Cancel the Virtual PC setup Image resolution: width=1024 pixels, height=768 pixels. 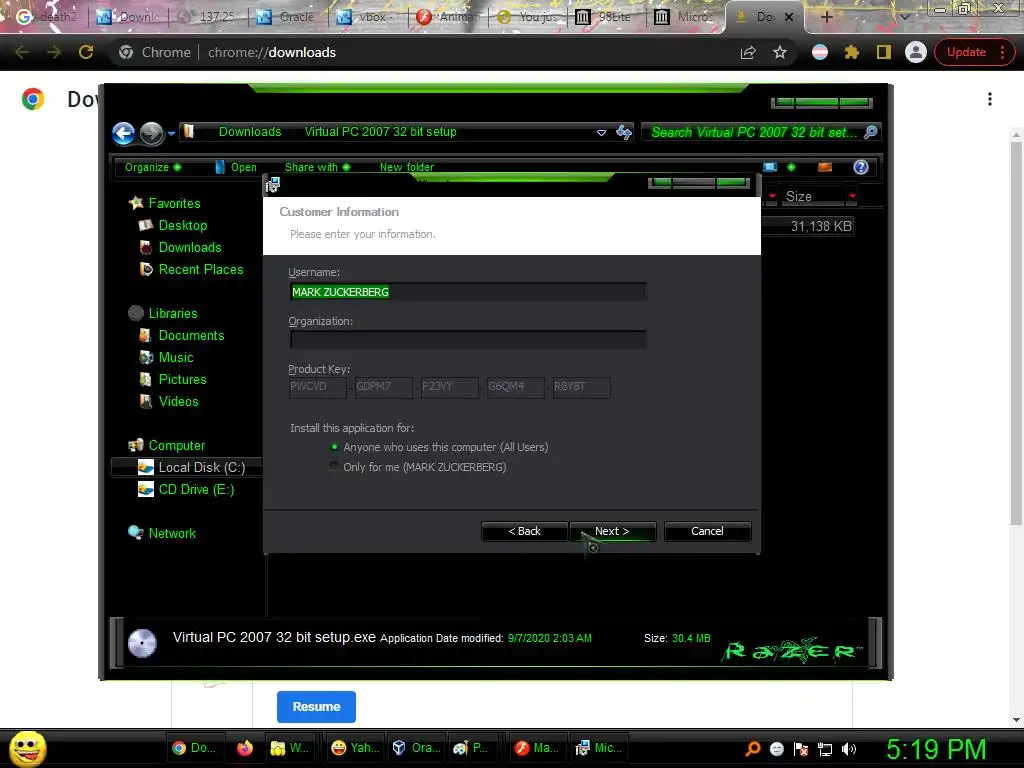pyautogui.click(x=707, y=531)
